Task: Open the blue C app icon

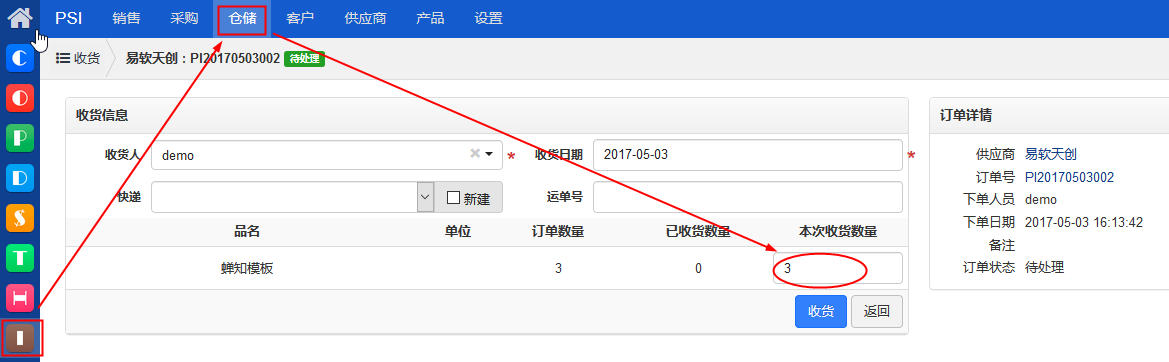Action: coord(20,57)
